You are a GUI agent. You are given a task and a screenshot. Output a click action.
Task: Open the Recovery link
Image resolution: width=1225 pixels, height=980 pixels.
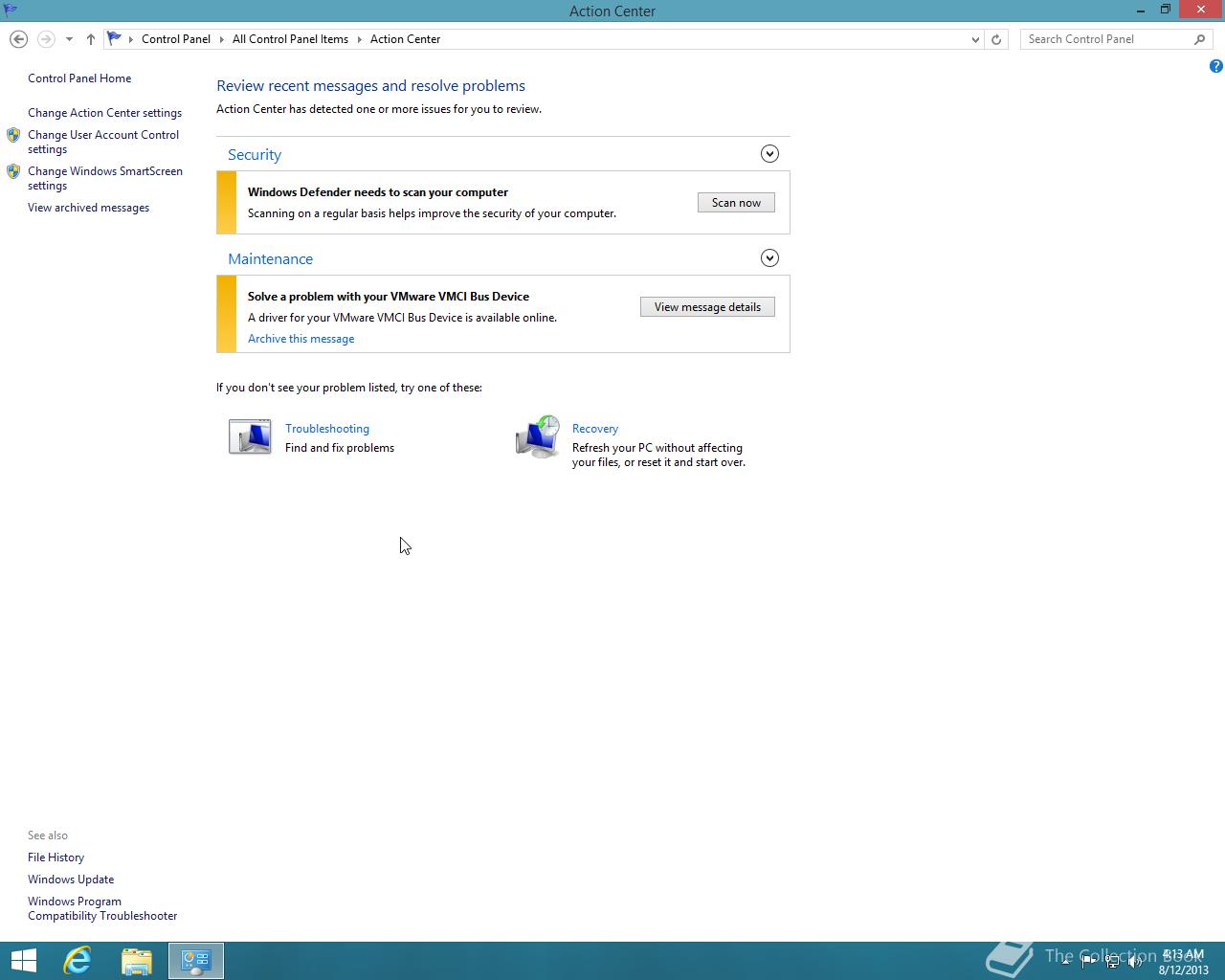coord(595,429)
